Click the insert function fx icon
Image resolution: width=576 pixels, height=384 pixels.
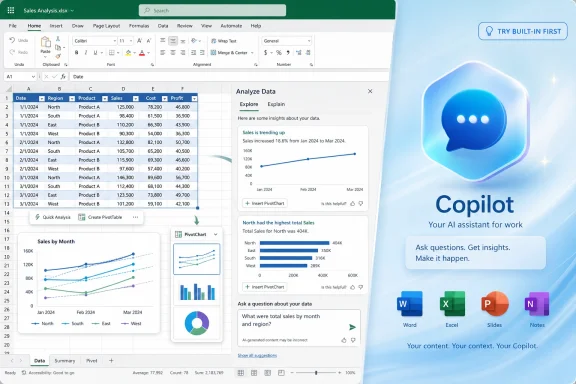pyautogui.click(x=63, y=76)
